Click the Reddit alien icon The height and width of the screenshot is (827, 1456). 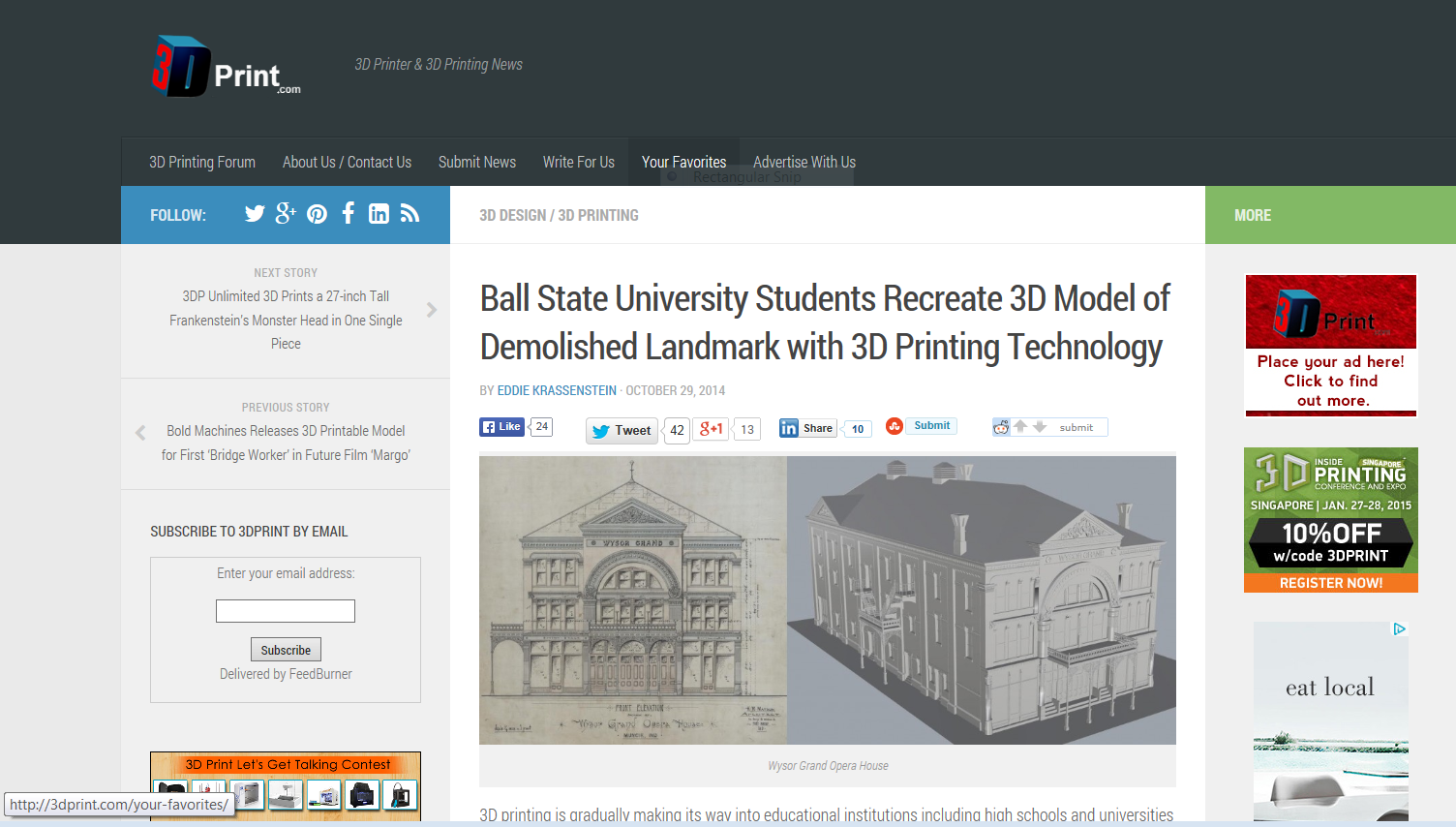[1001, 427]
